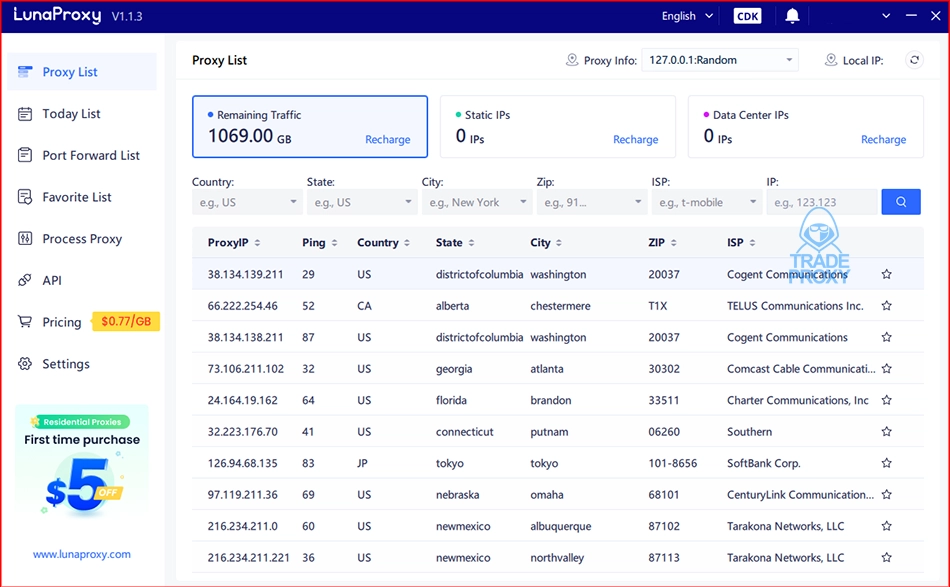This screenshot has height=587, width=950.
Task: Star the 24.164.19.162 brandon proxy
Action: pyautogui.click(x=886, y=400)
